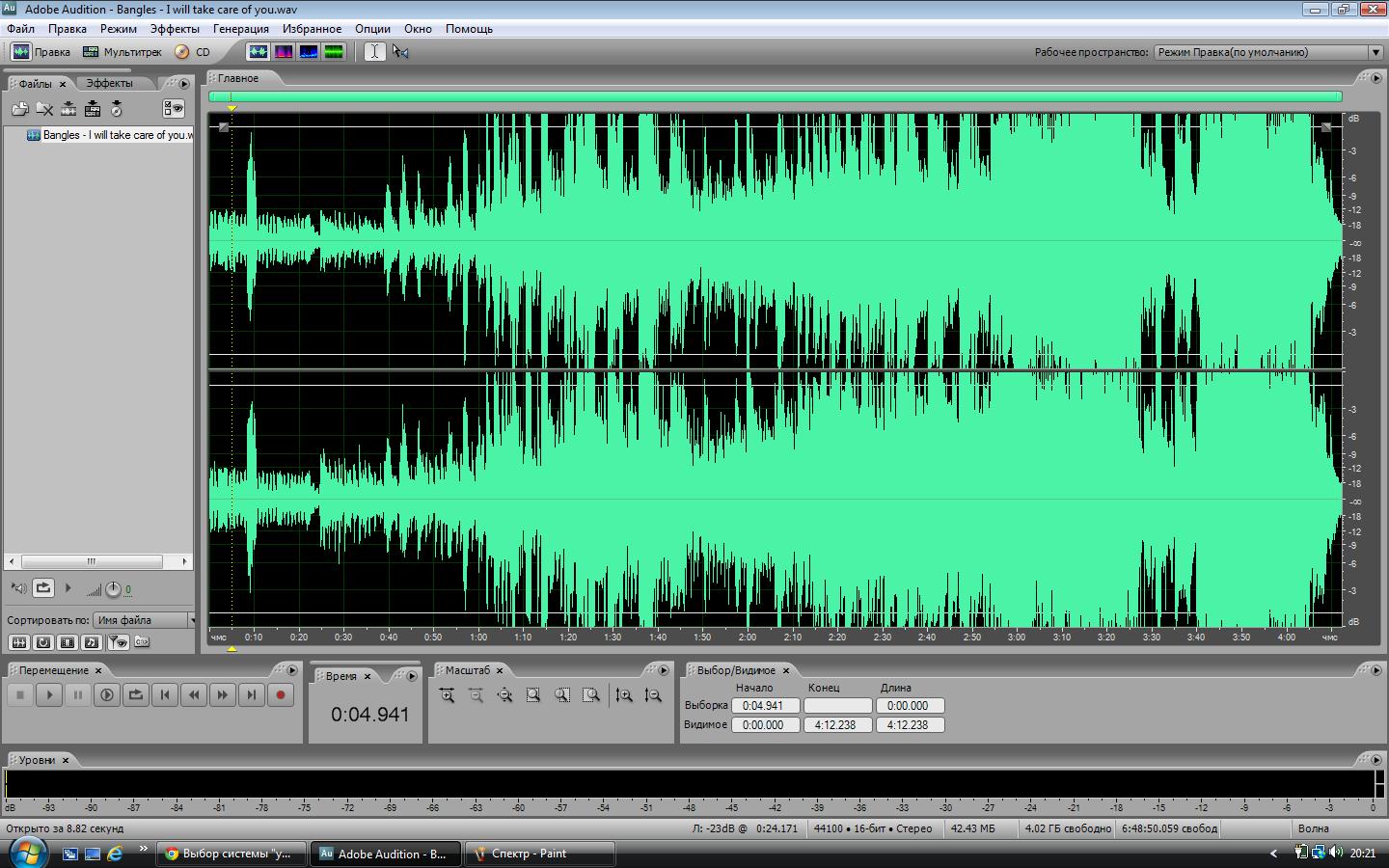Go to end or next marker
Image resolution: width=1389 pixels, height=868 pixels.
pos(252,694)
